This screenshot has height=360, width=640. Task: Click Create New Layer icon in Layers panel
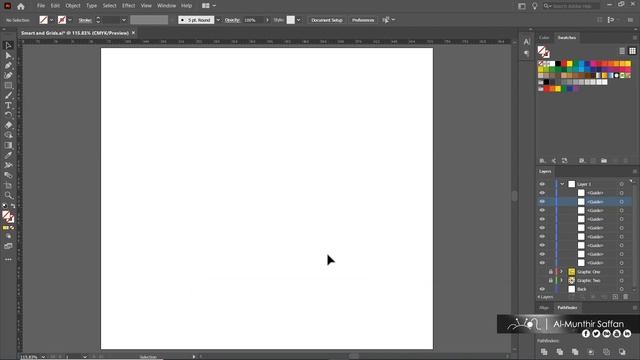615,297
